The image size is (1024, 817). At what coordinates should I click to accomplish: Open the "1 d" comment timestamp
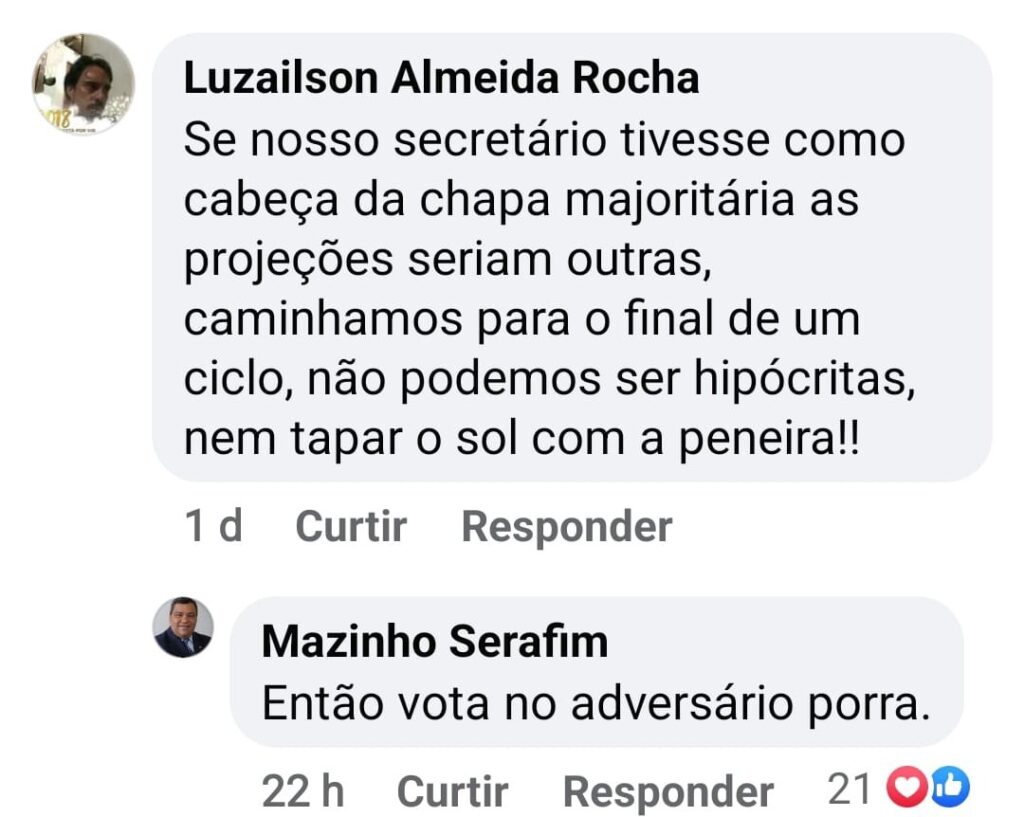tap(214, 526)
